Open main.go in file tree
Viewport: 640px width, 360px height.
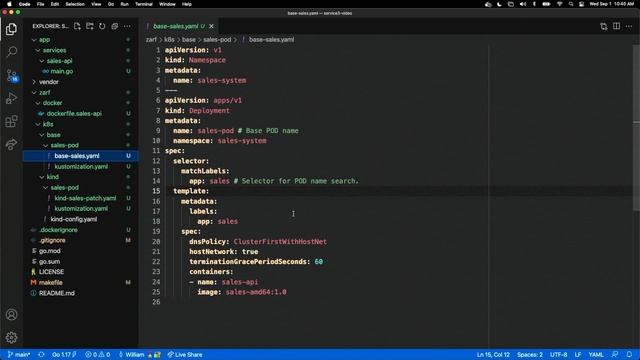62,71
